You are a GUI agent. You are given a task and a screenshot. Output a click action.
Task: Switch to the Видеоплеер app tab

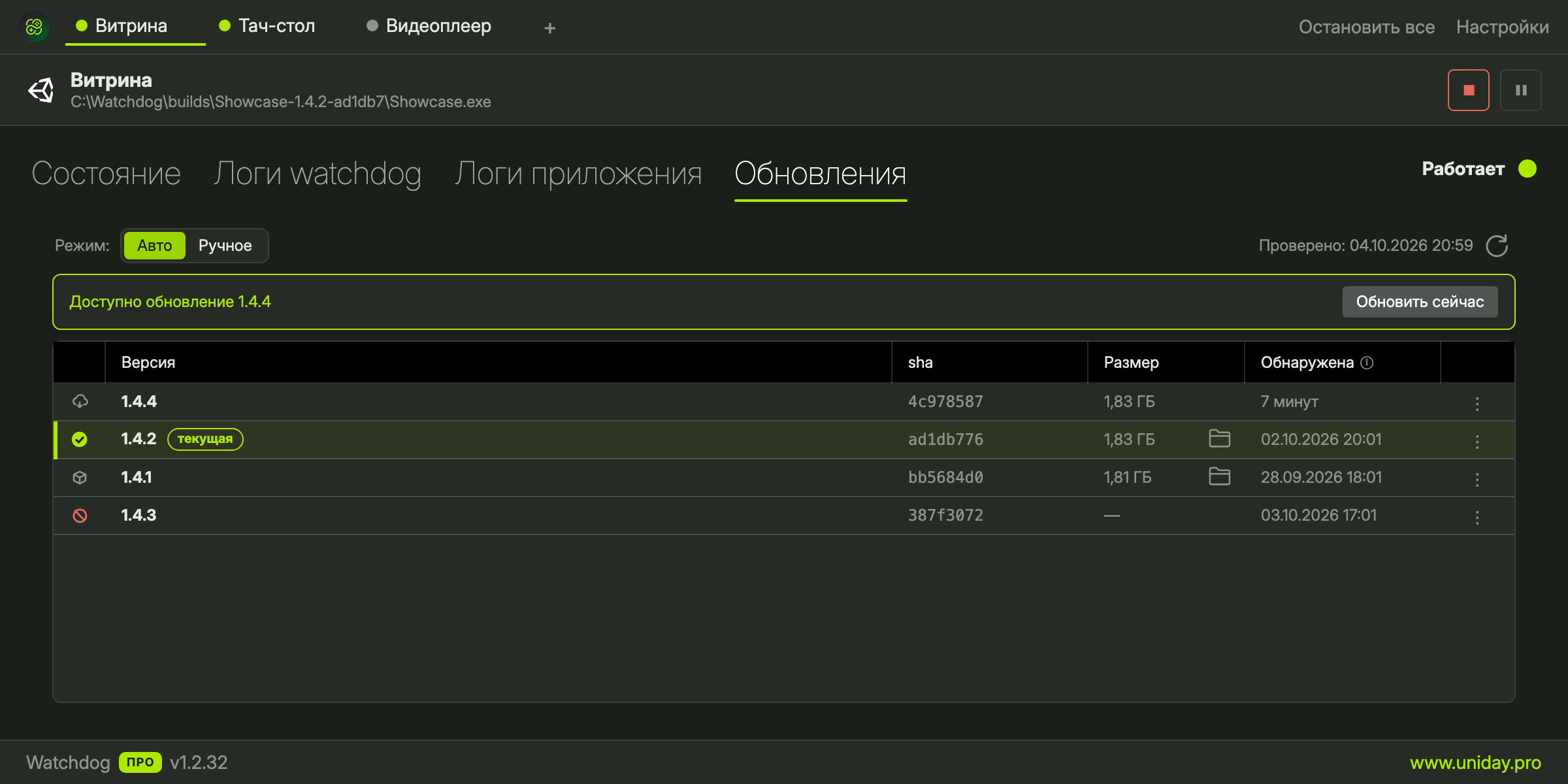[x=429, y=26]
